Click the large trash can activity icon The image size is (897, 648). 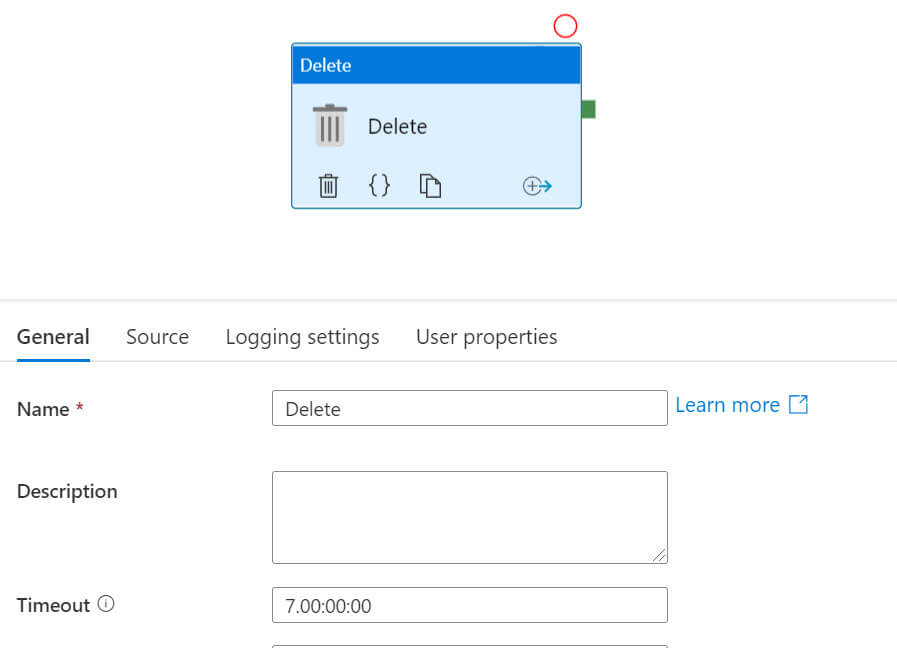click(x=330, y=126)
